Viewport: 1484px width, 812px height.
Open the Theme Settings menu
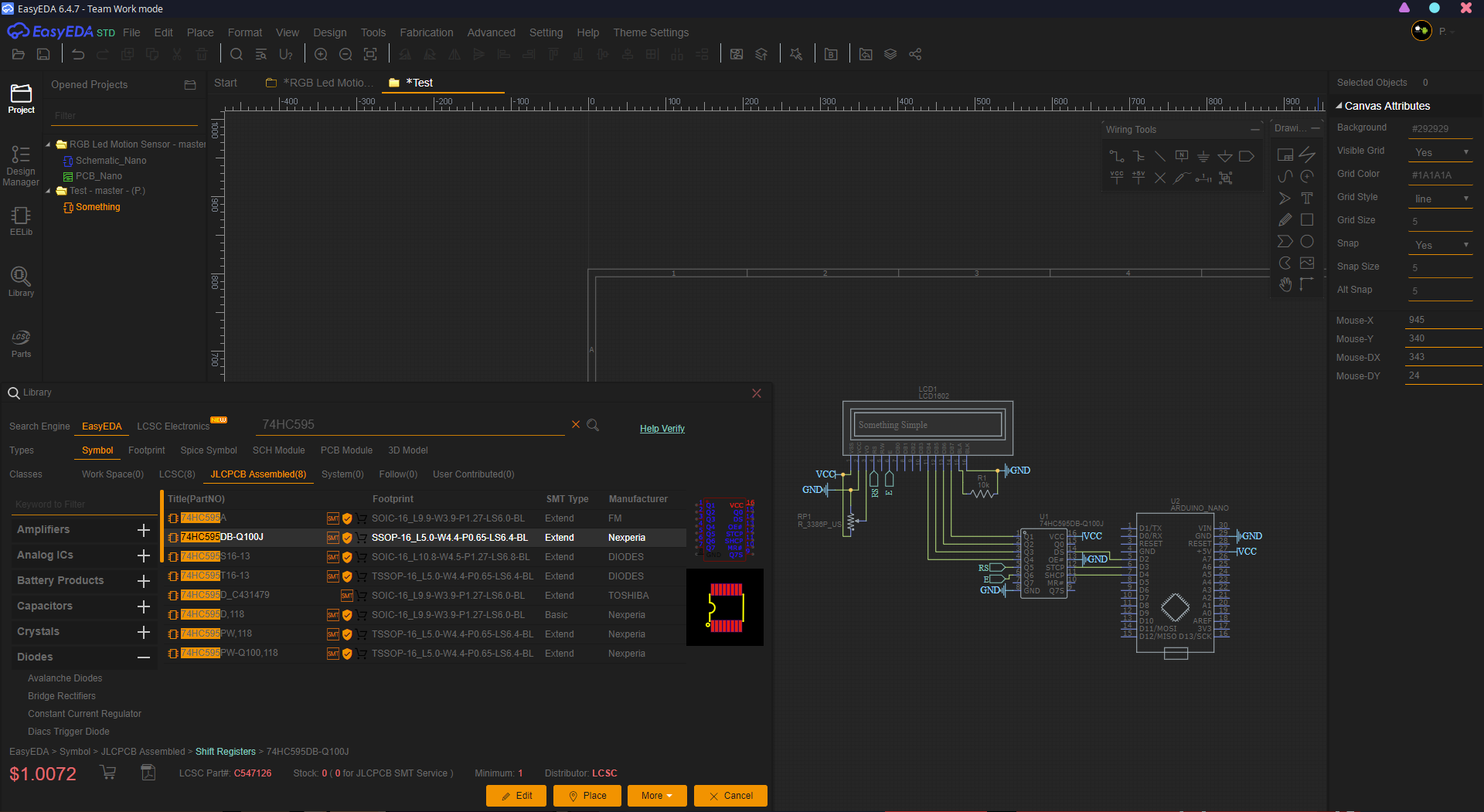pyautogui.click(x=651, y=32)
